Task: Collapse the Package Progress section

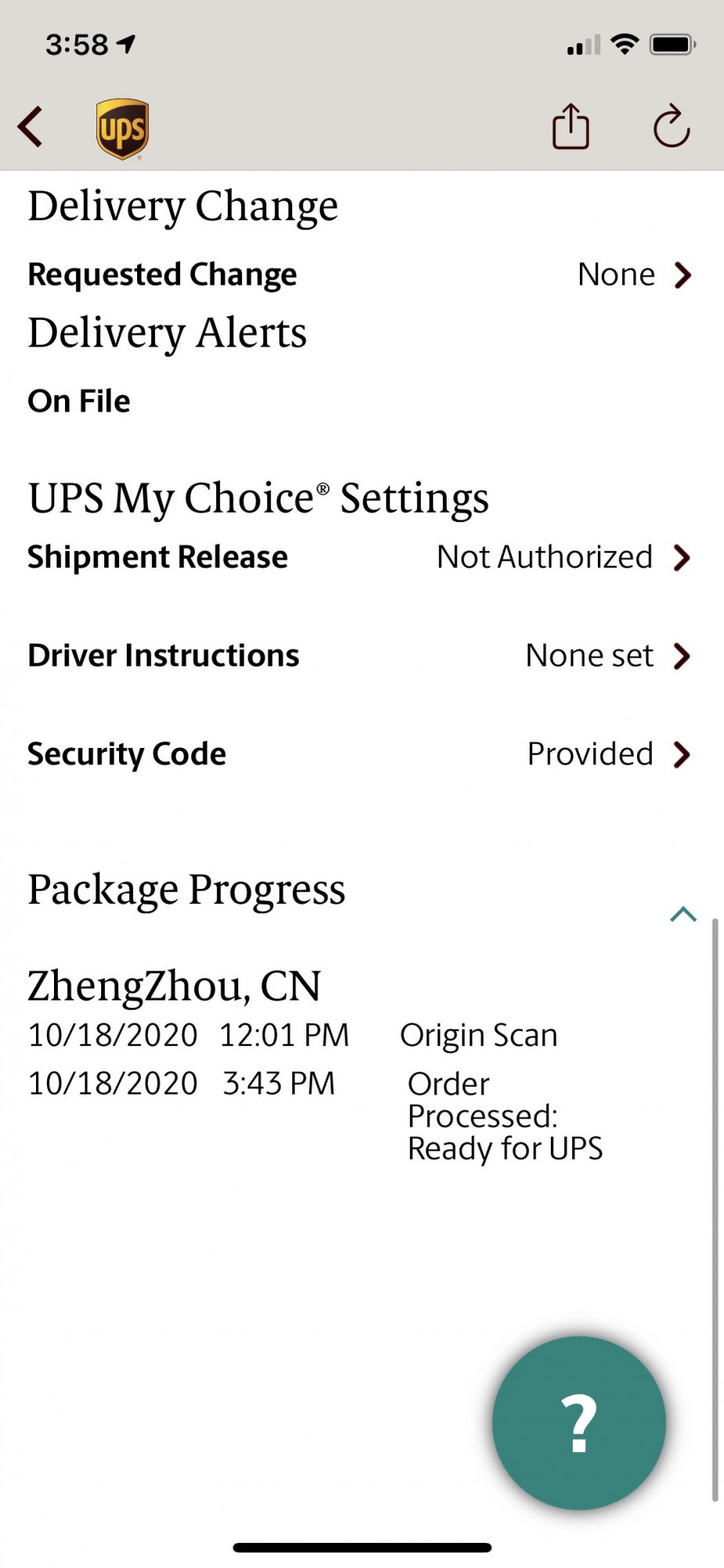Action: (x=683, y=914)
